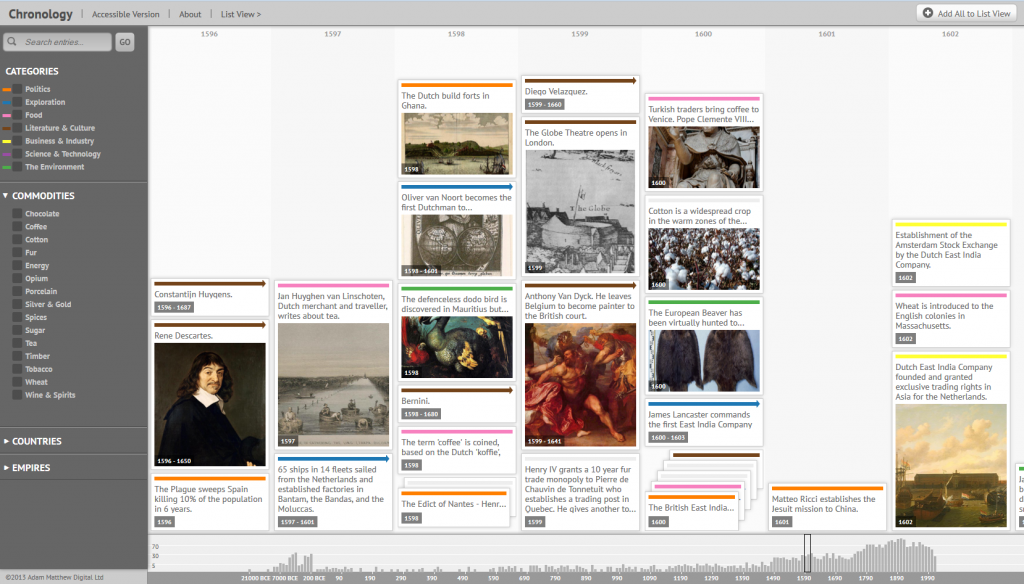Open the term 'coffee' is coined entry
The image size is (1024, 584).
click(457, 450)
